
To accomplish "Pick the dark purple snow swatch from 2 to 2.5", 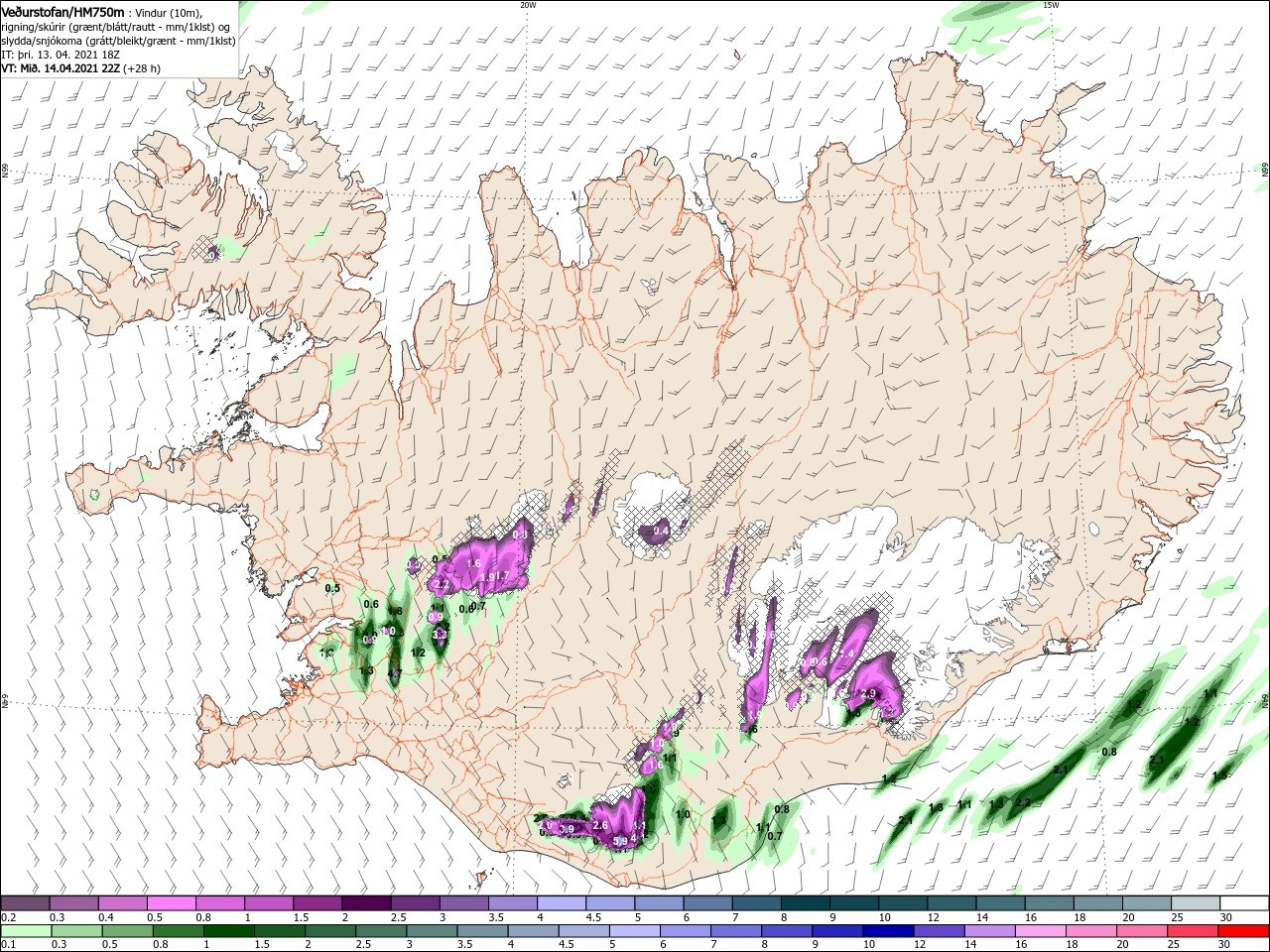I will click(x=366, y=903).
